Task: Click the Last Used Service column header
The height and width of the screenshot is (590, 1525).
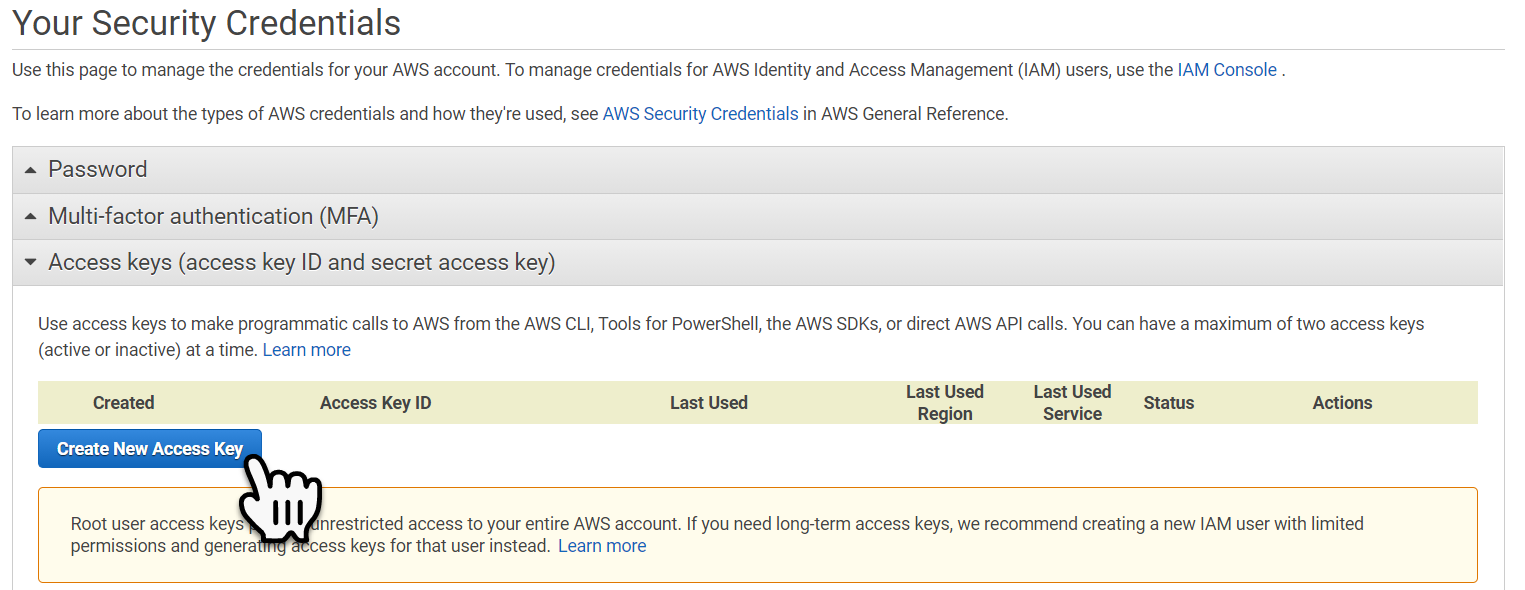Action: [1072, 402]
